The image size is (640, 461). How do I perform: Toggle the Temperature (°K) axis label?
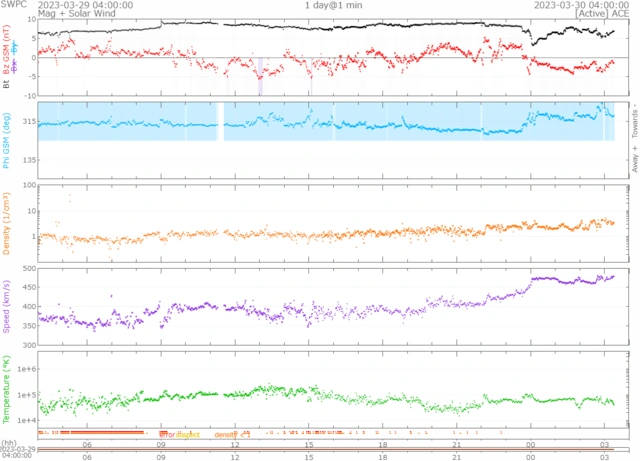(6, 390)
